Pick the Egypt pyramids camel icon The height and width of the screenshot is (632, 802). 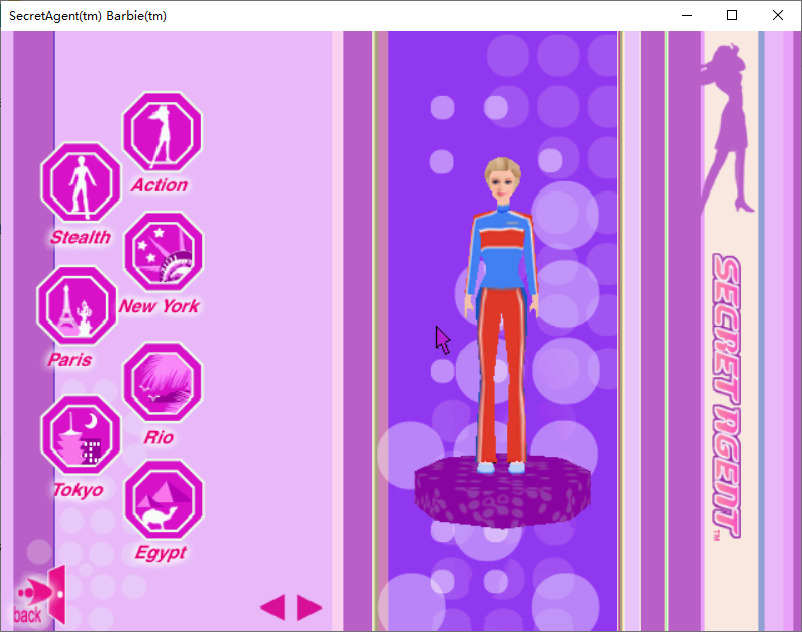point(164,500)
